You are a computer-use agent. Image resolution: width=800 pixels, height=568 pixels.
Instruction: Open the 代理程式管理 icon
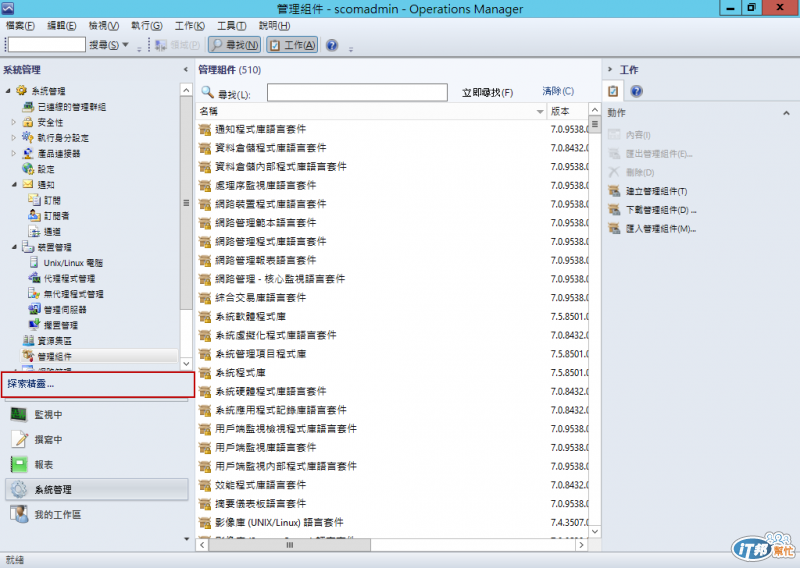pyautogui.click(x=34, y=278)
